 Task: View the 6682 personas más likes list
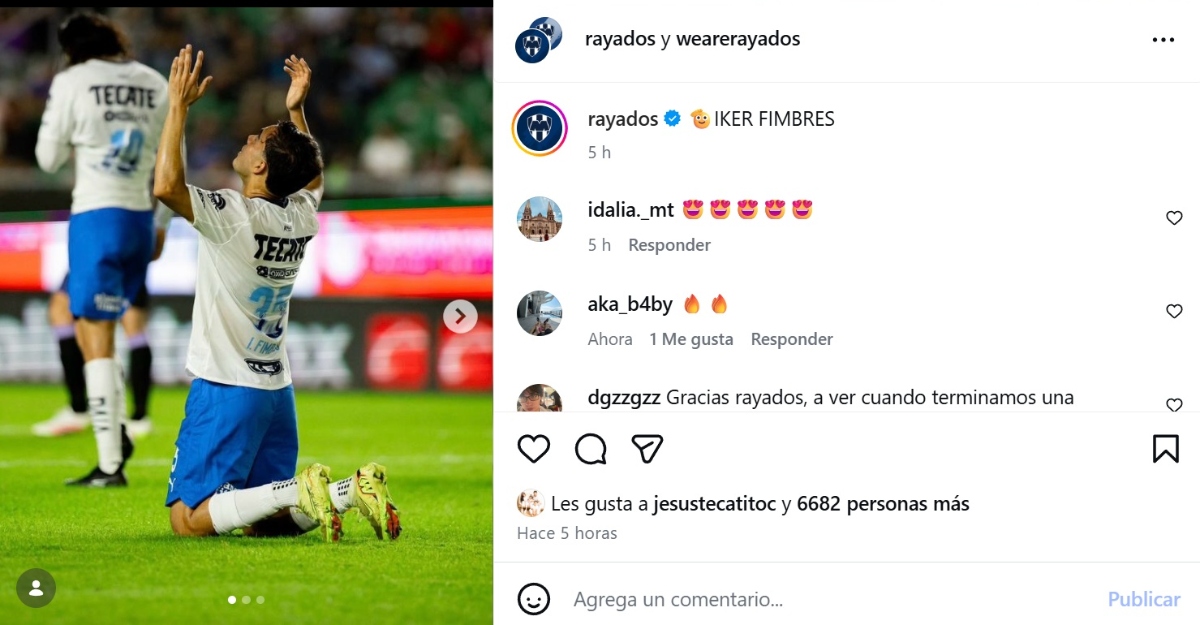coord(883,504)
